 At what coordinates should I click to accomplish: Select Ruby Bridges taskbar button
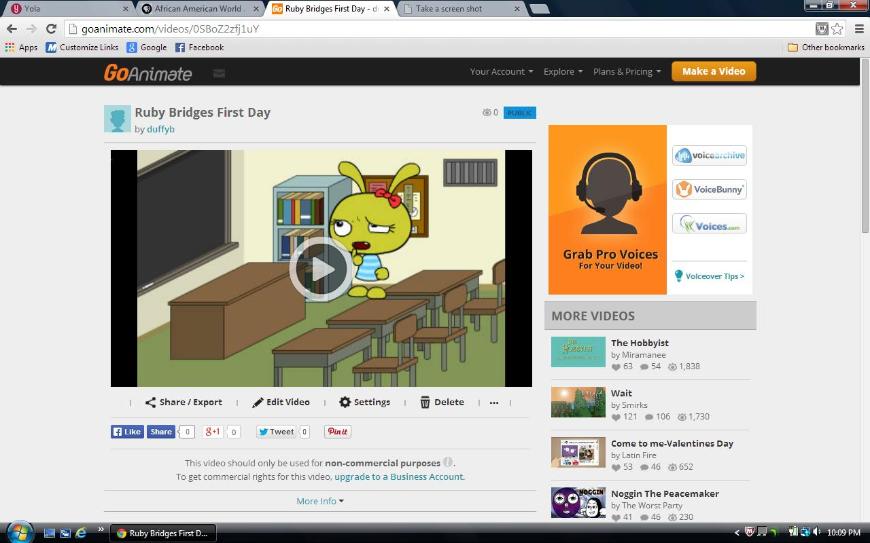163,533
